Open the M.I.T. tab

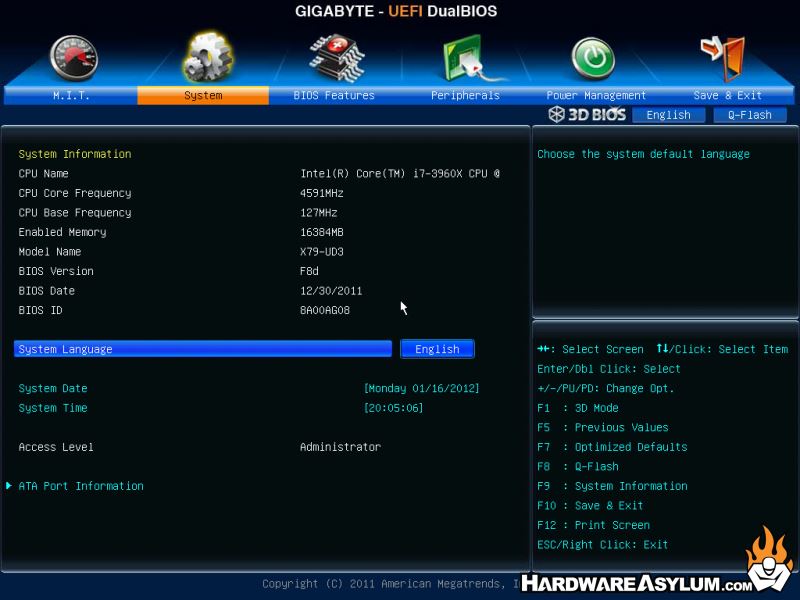coord(71,95)
